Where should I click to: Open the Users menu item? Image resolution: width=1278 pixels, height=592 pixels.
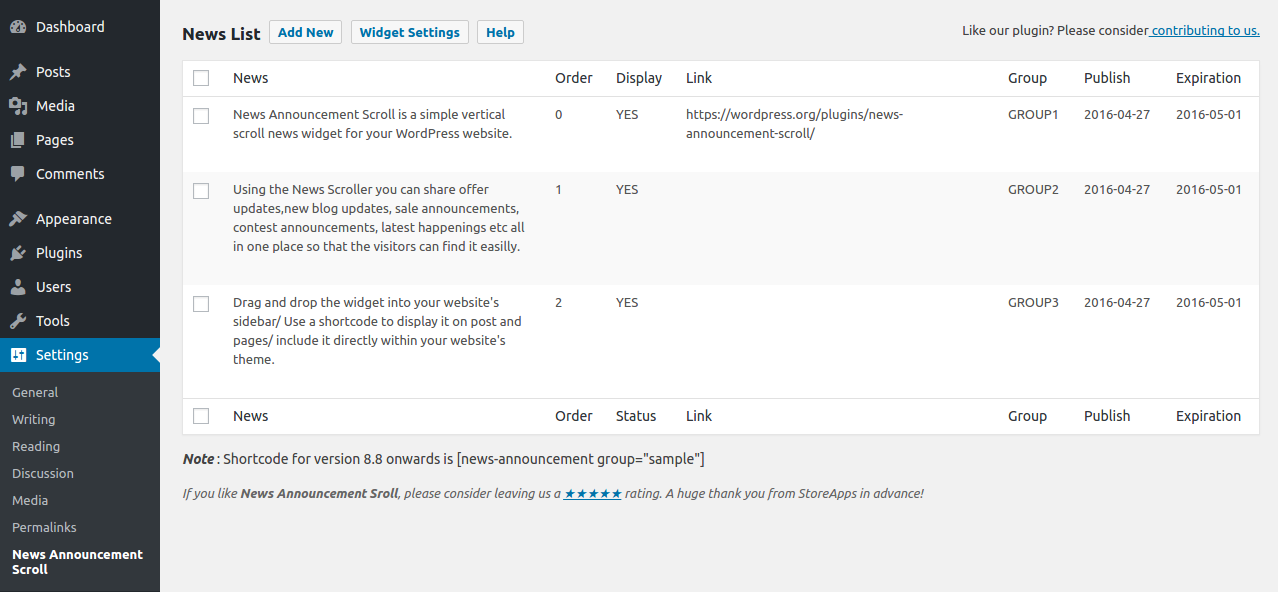pos(80,287)
